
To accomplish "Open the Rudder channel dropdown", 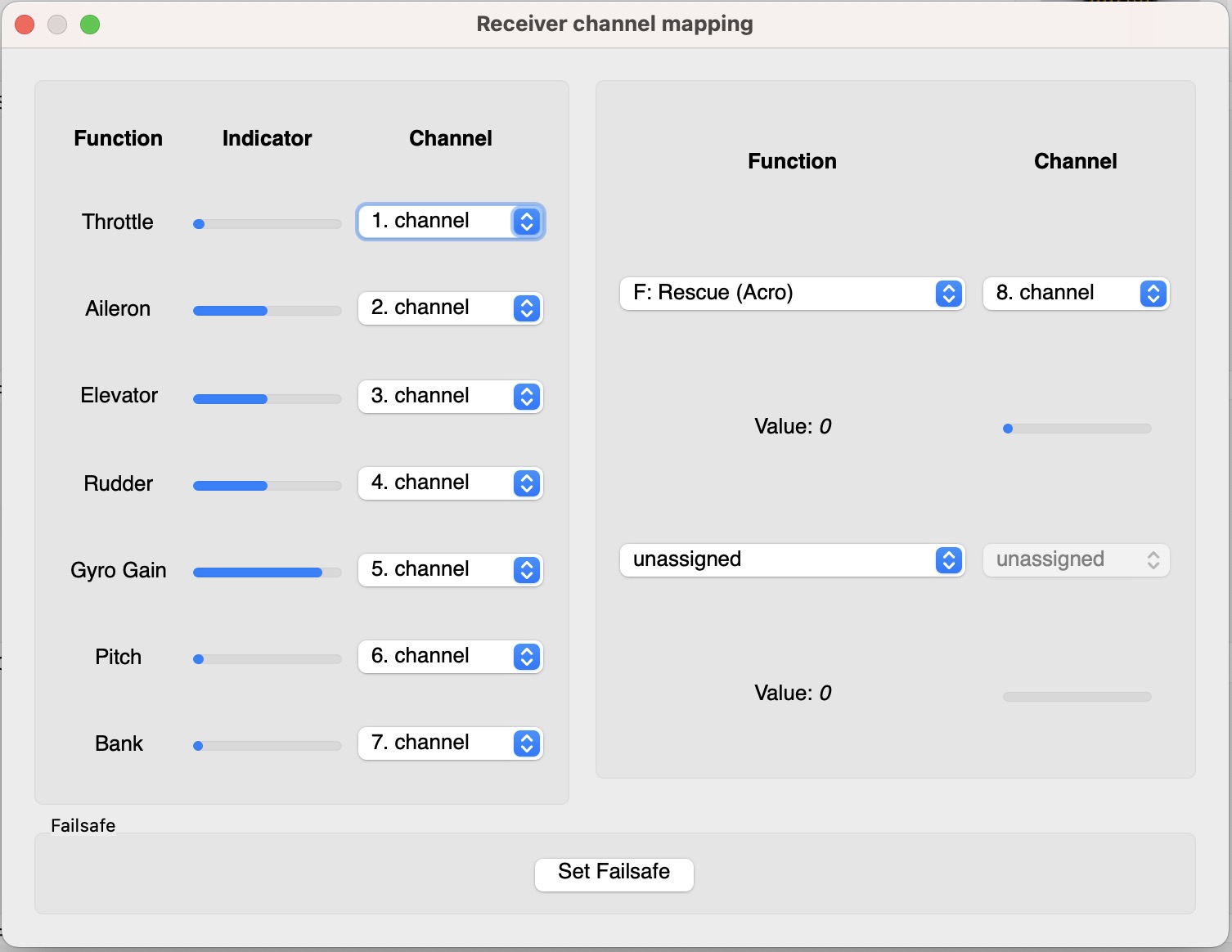I will pyautogui.click(x=450, y=483).
